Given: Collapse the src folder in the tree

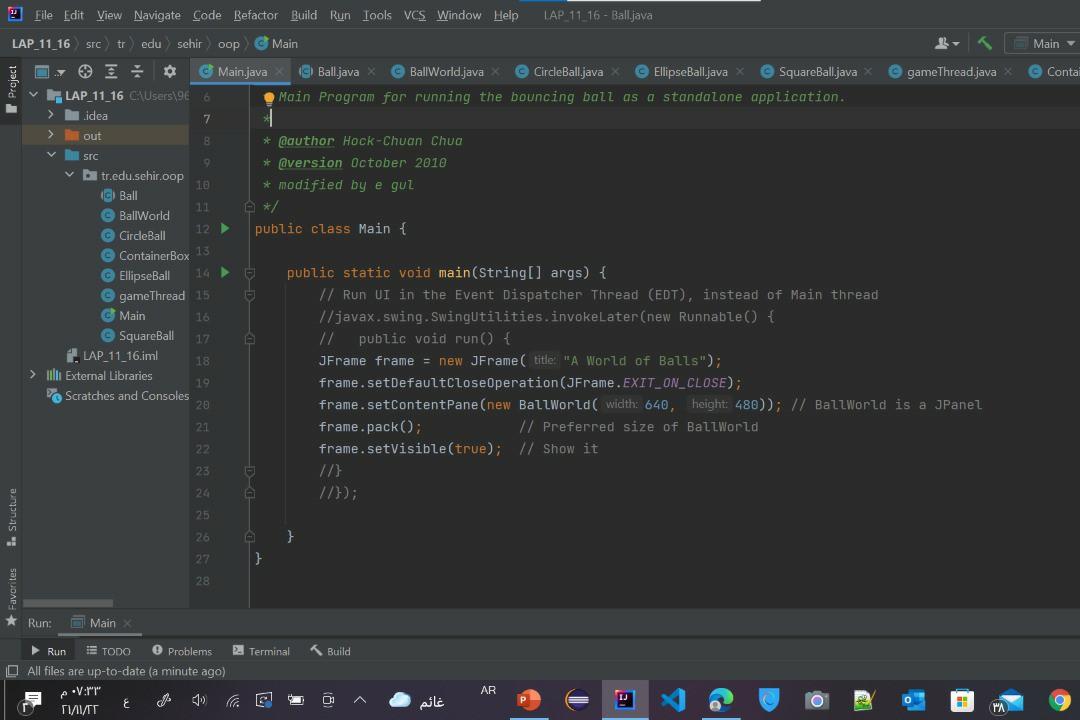Looking at the screenshot, I should click(51, 155).
